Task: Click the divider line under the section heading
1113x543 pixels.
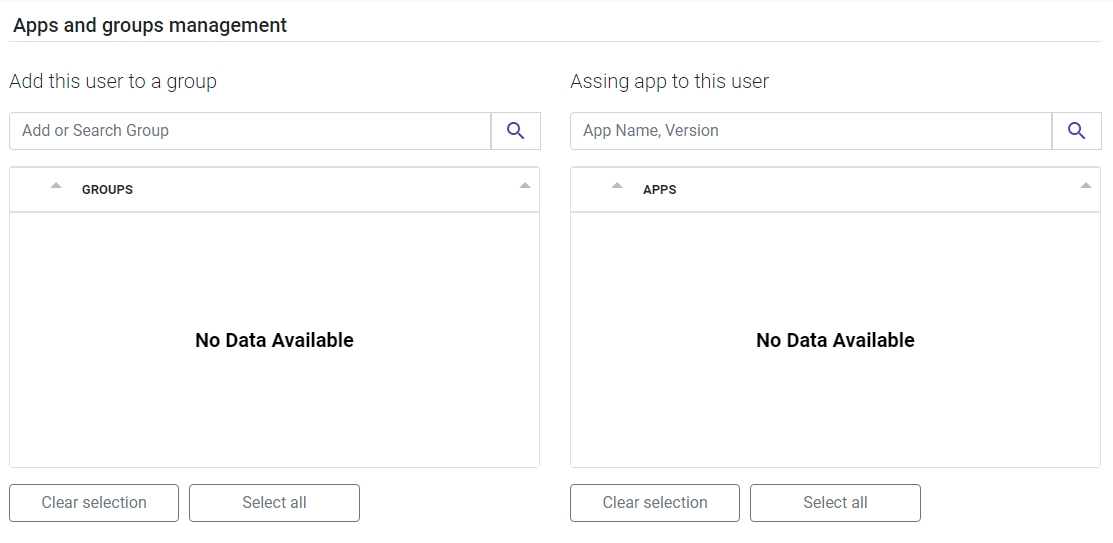Action: coord(555,41)
